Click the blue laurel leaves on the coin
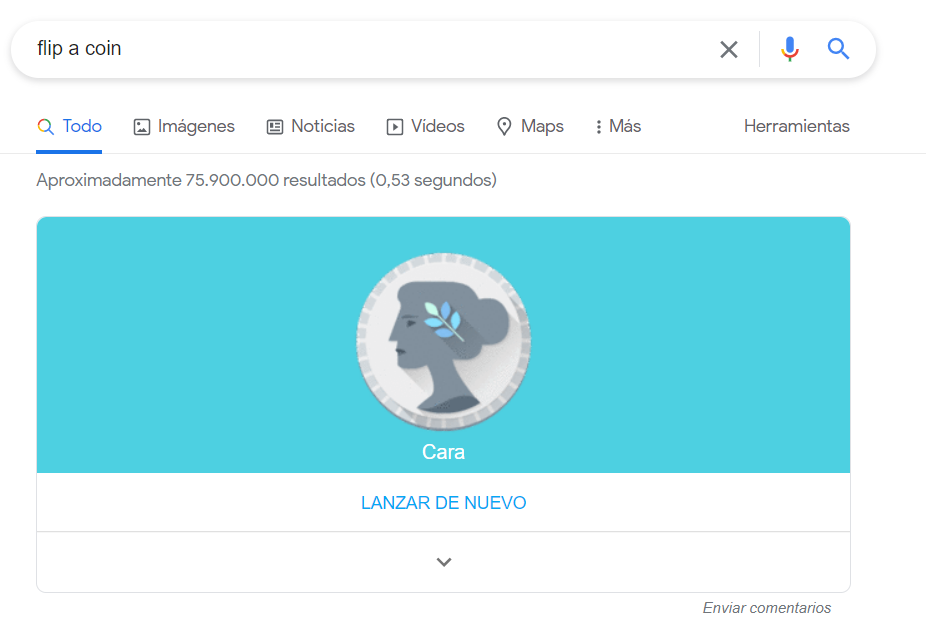The height and width of the screenshot is (640, 926). coord(443,317)
